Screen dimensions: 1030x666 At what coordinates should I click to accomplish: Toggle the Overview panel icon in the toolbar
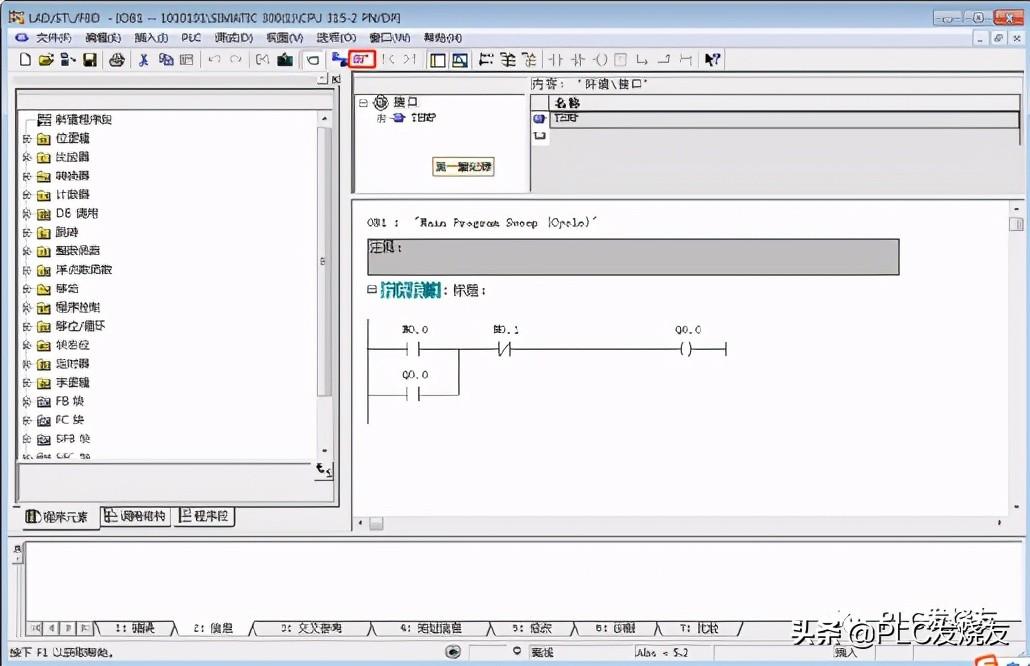[437, 60]
